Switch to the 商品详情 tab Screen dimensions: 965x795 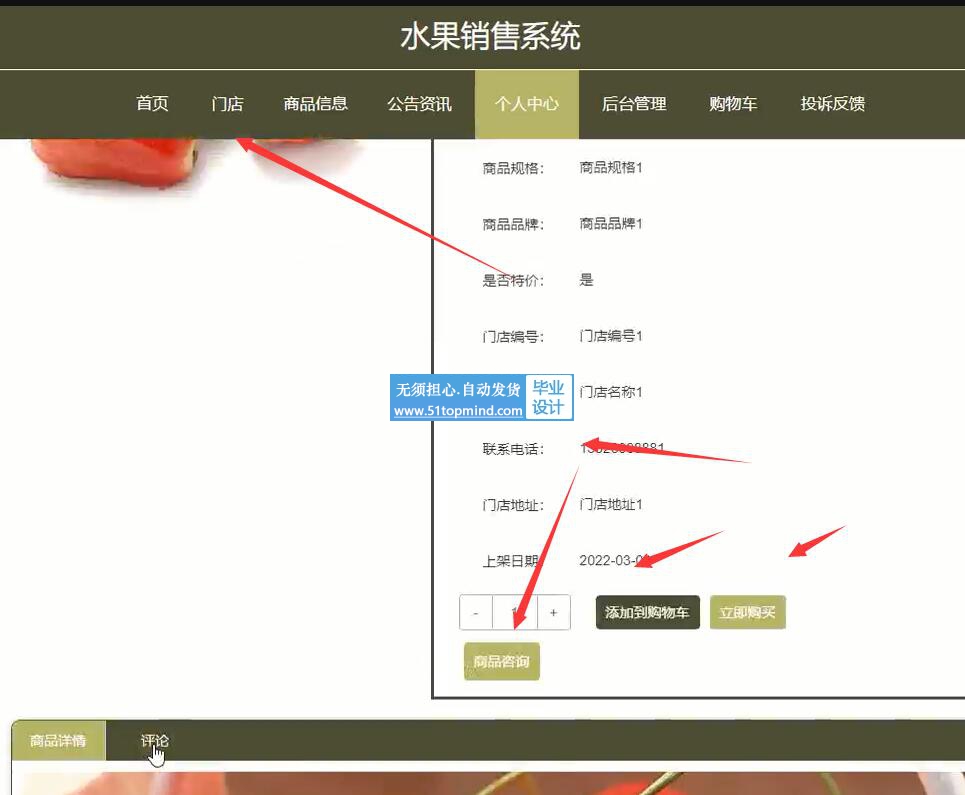58,741
